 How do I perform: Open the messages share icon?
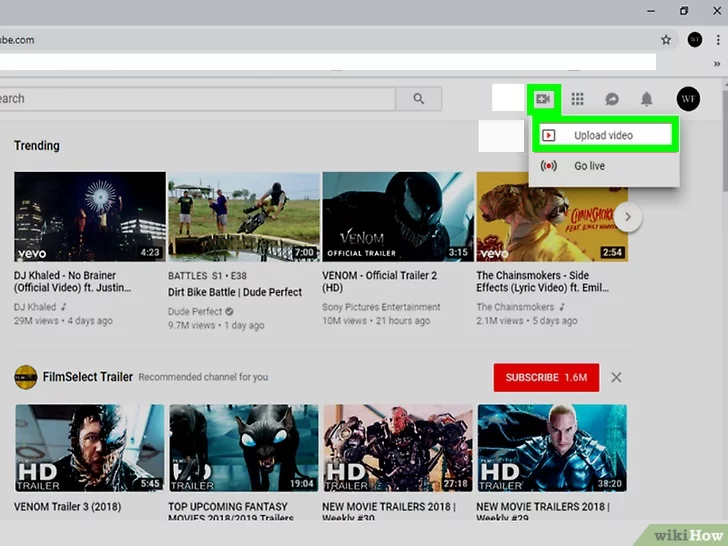pyautogui.click(x=612, y=99)
